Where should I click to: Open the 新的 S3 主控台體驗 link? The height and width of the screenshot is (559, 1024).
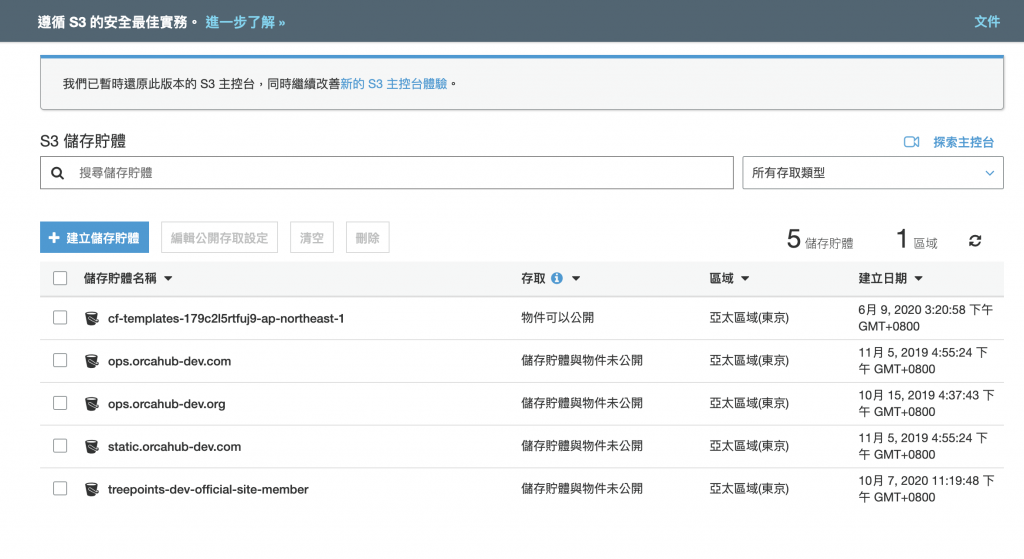tap(394, 84)
